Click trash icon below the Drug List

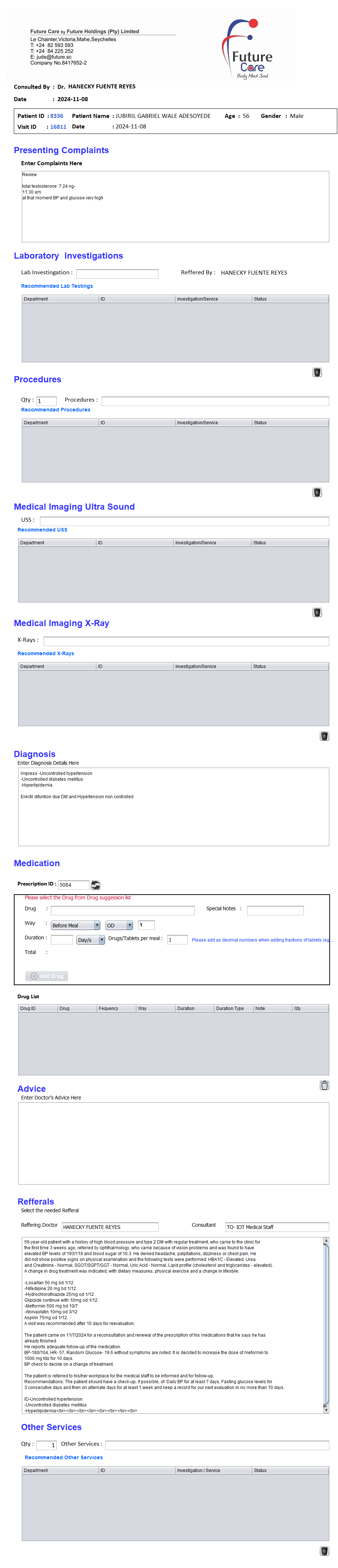coord(324,1085)
